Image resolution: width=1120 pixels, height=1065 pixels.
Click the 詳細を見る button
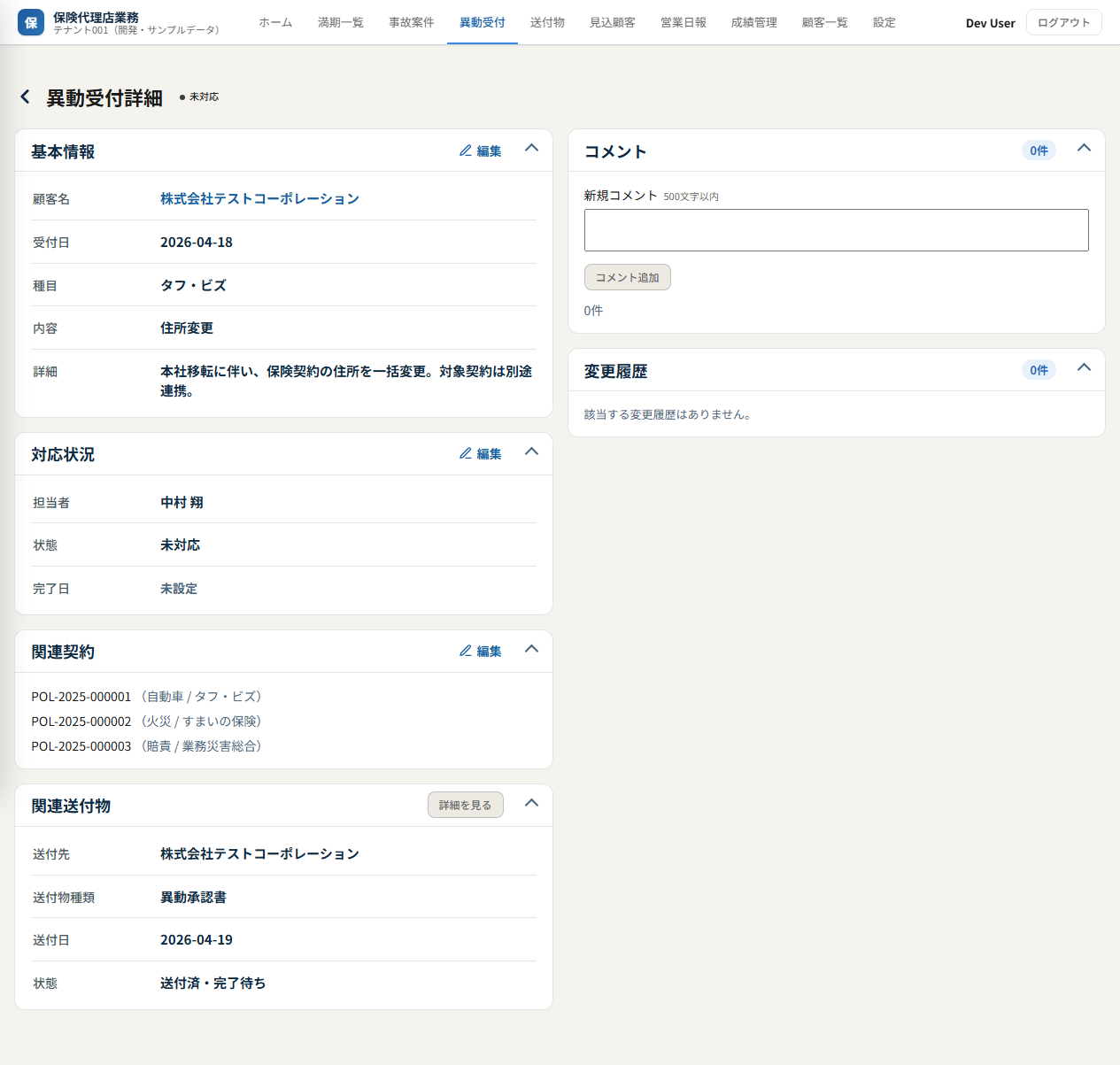tap(466, 805)
